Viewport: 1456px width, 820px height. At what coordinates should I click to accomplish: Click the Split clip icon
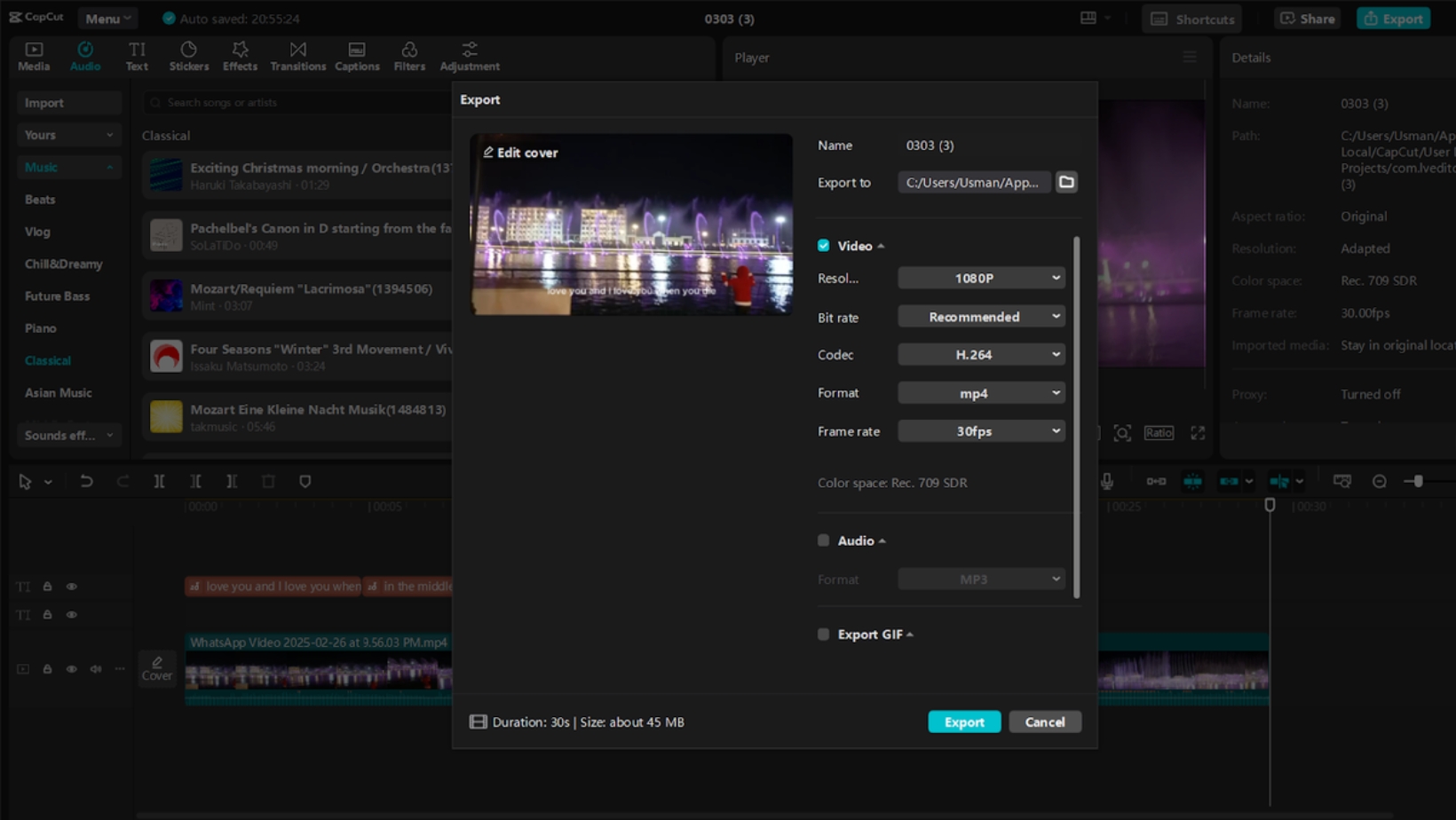(x=159, y=481)
